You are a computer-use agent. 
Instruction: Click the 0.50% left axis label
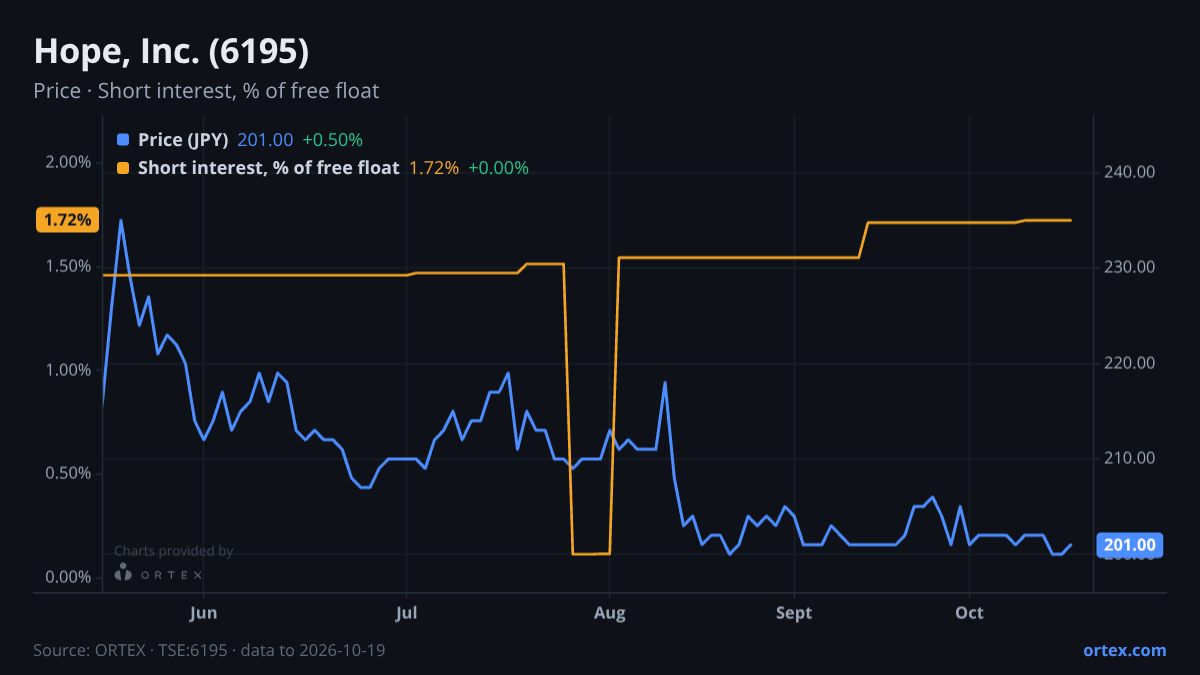click(70, 473)
